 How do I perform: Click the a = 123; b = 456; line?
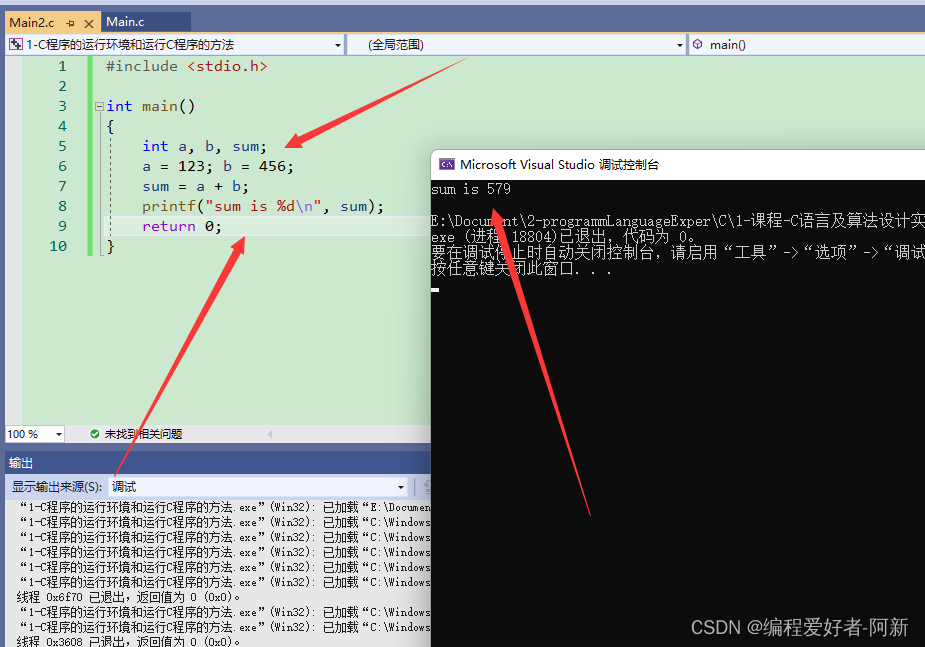tap(218, 166)
